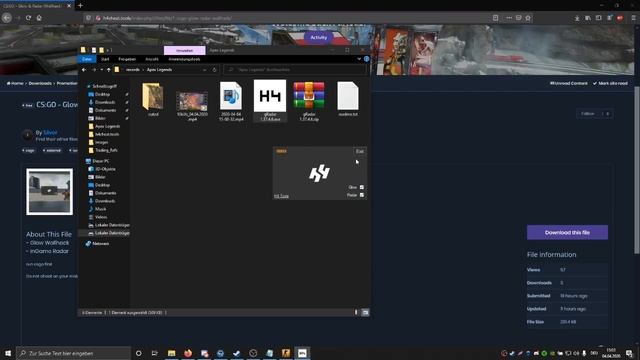Open Netzwerk in the navigation pane

coord(100,244)
